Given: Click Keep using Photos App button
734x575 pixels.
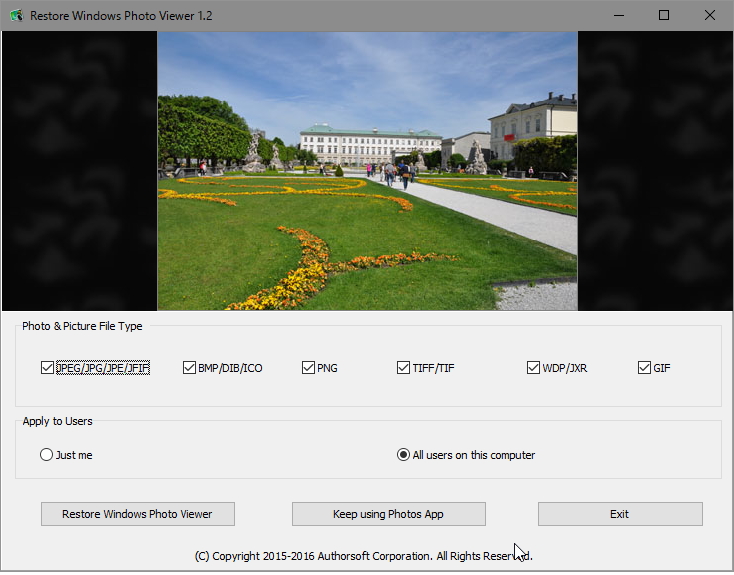Looking at the screenshot, I should pos(389,514).
